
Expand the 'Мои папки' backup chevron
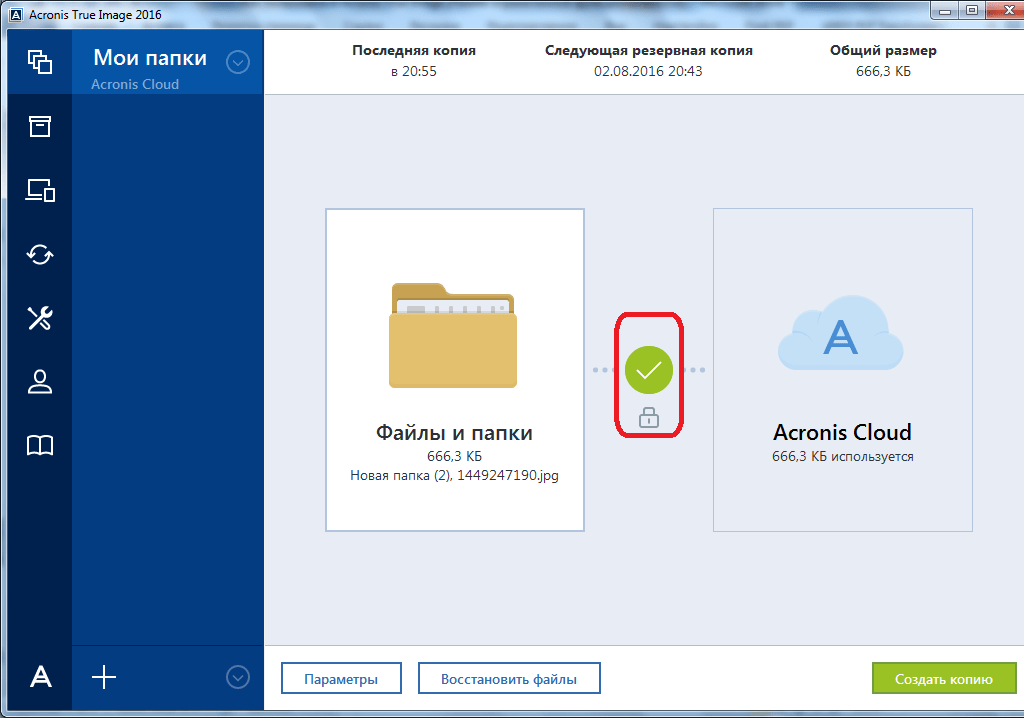pos(237,62)
